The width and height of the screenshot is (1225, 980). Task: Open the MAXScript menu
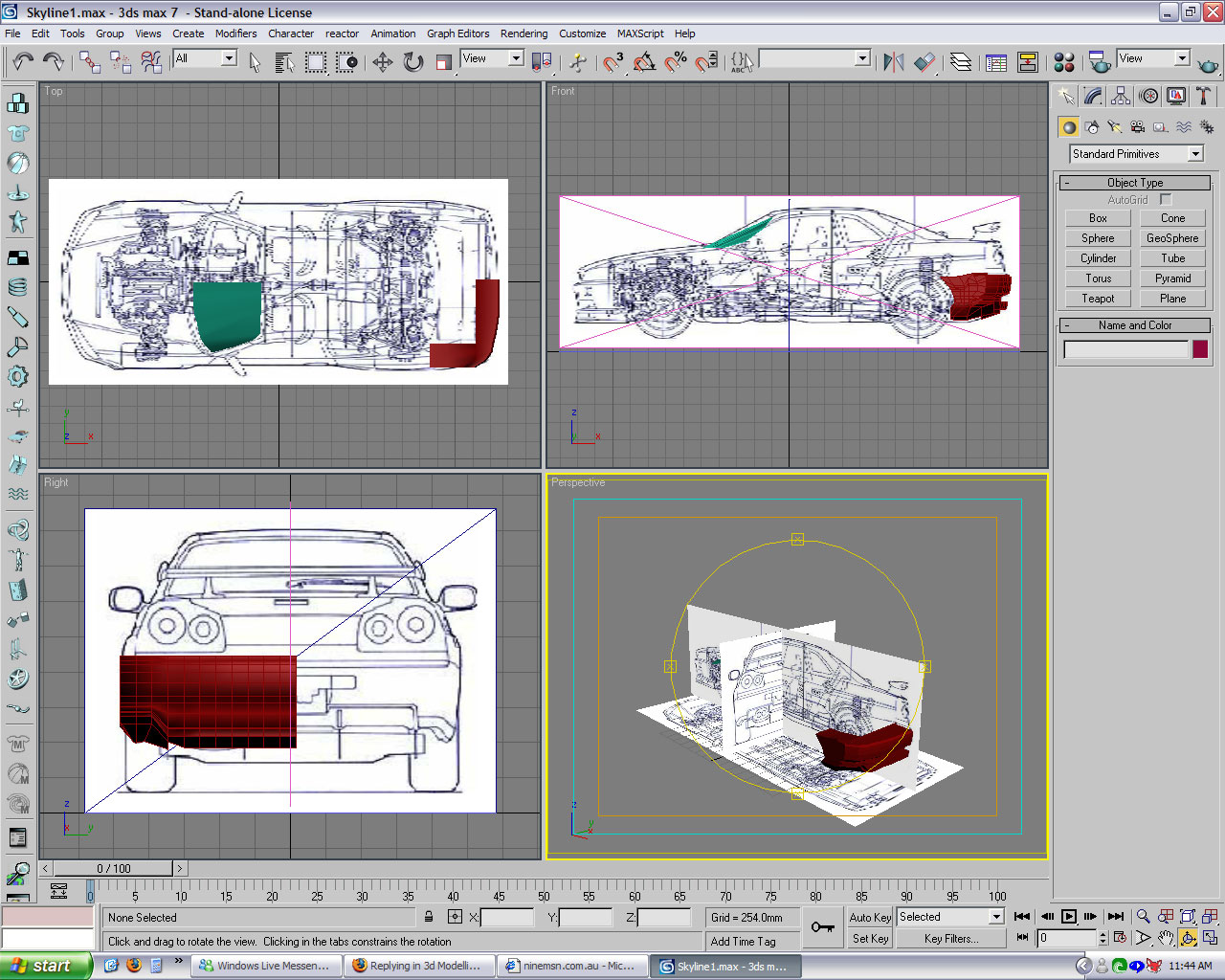tap(640, 33)
